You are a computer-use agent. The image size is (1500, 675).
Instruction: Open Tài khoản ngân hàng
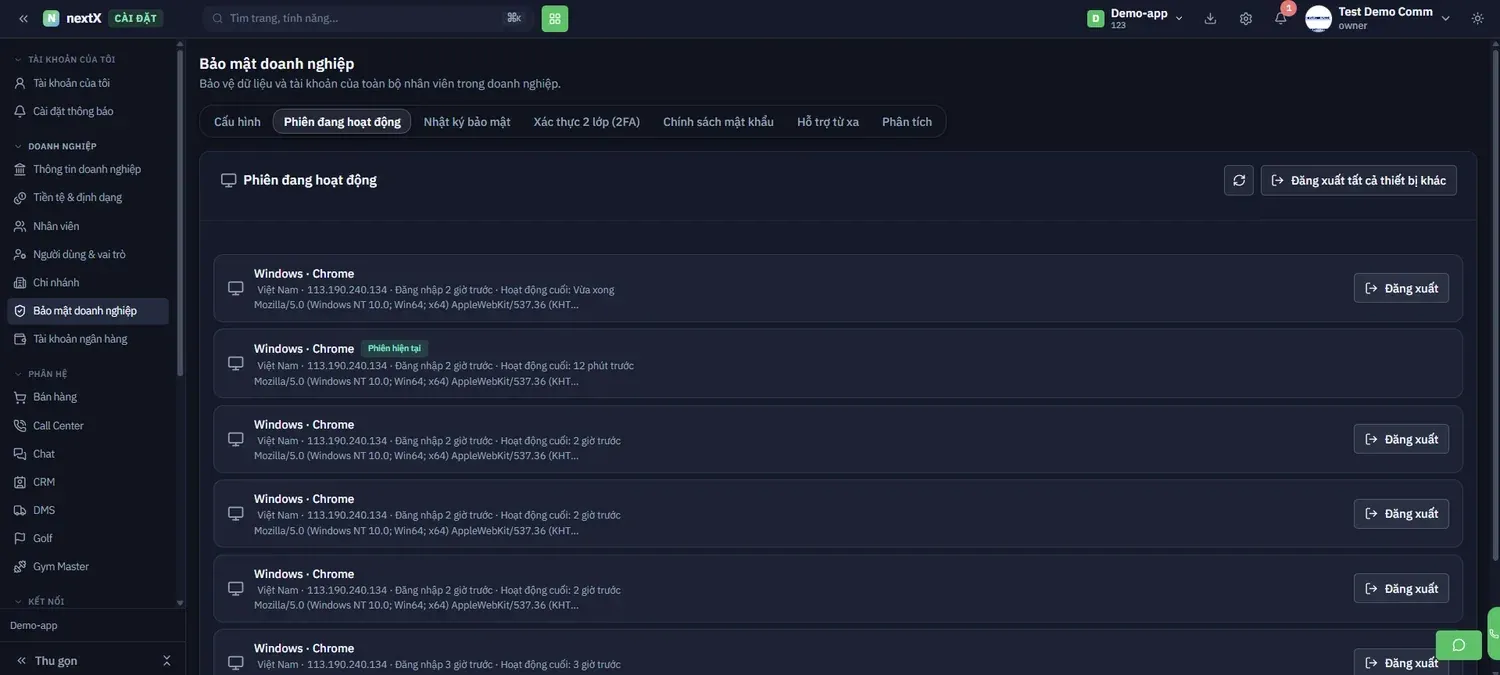coord(88,339)
